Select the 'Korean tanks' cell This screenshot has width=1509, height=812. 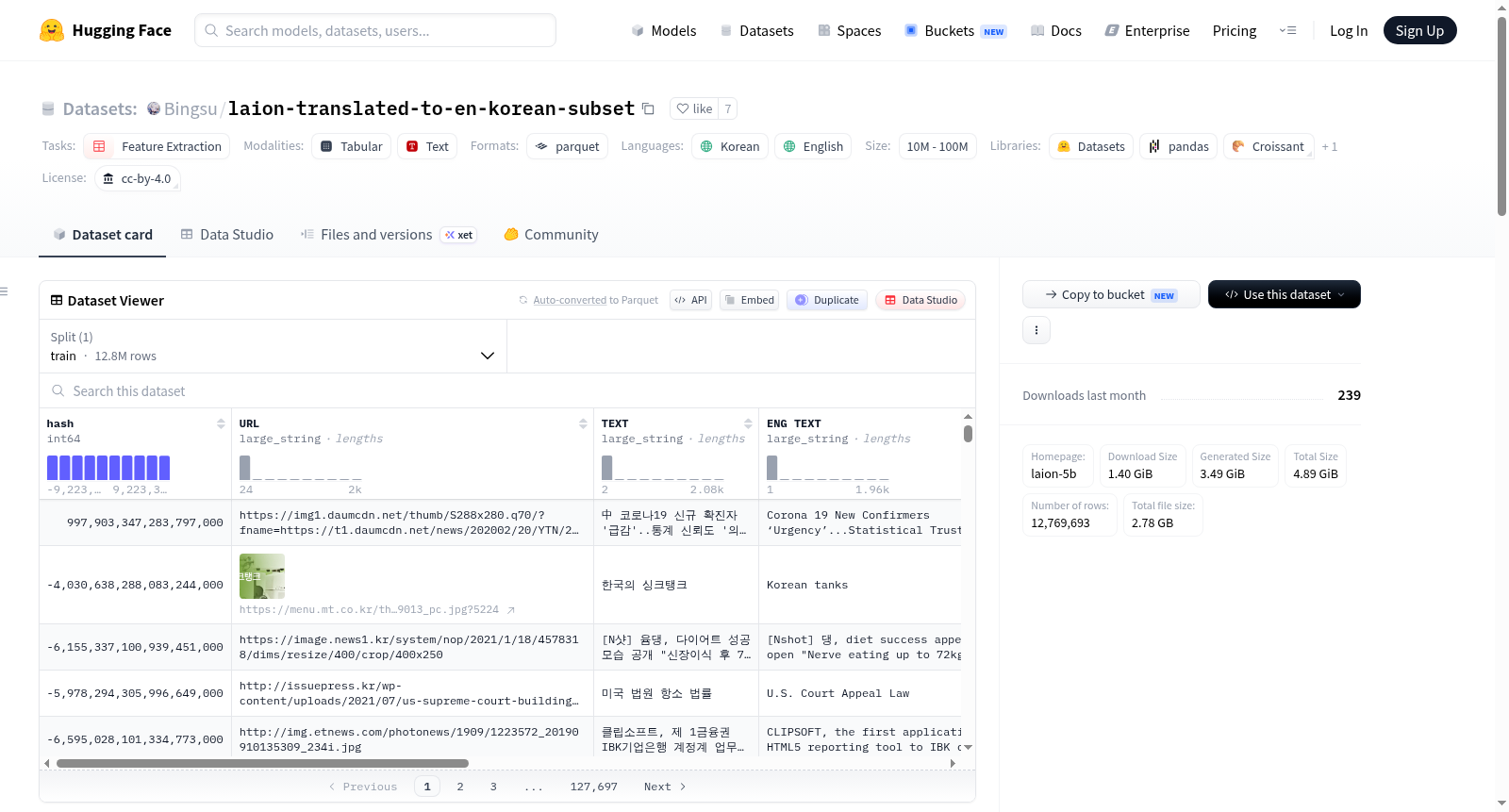pos(860,585)
